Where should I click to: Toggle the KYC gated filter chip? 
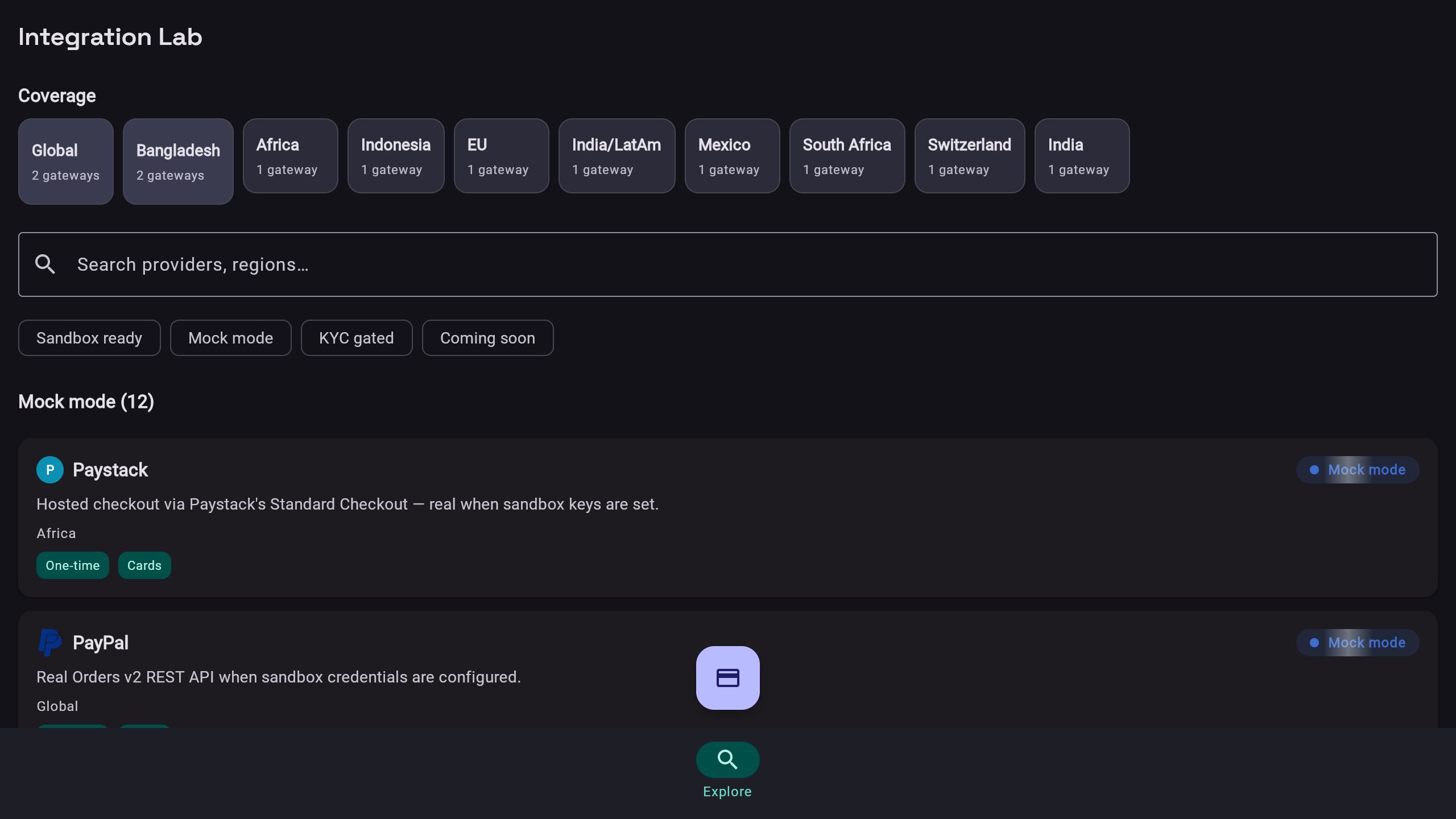pyautogui.click(x=357, y=338)
